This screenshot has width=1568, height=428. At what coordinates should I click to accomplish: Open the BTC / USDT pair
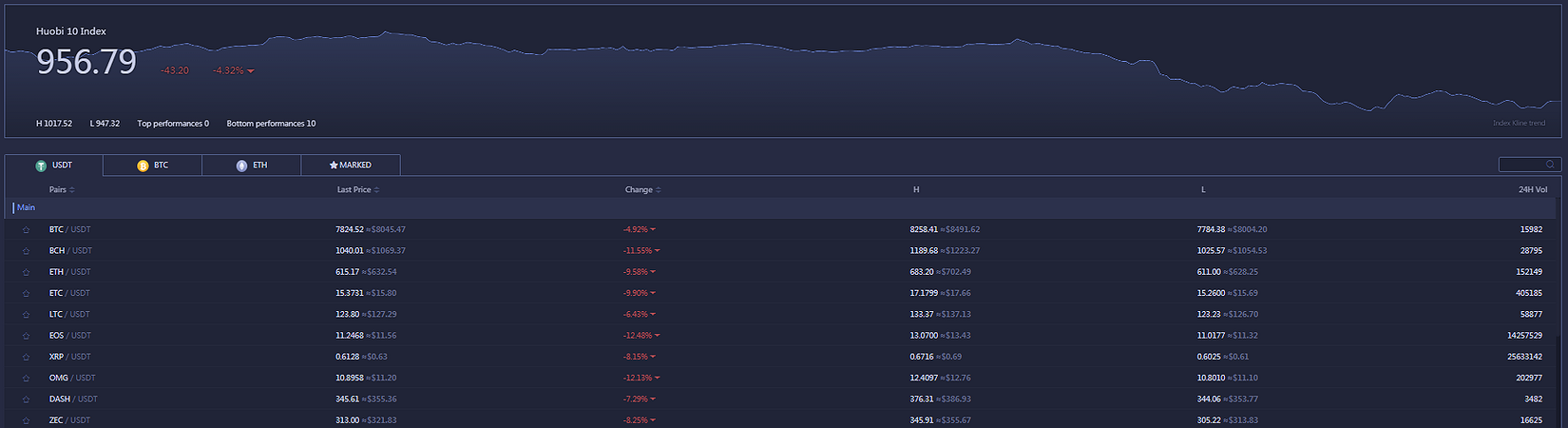[70, 230]
